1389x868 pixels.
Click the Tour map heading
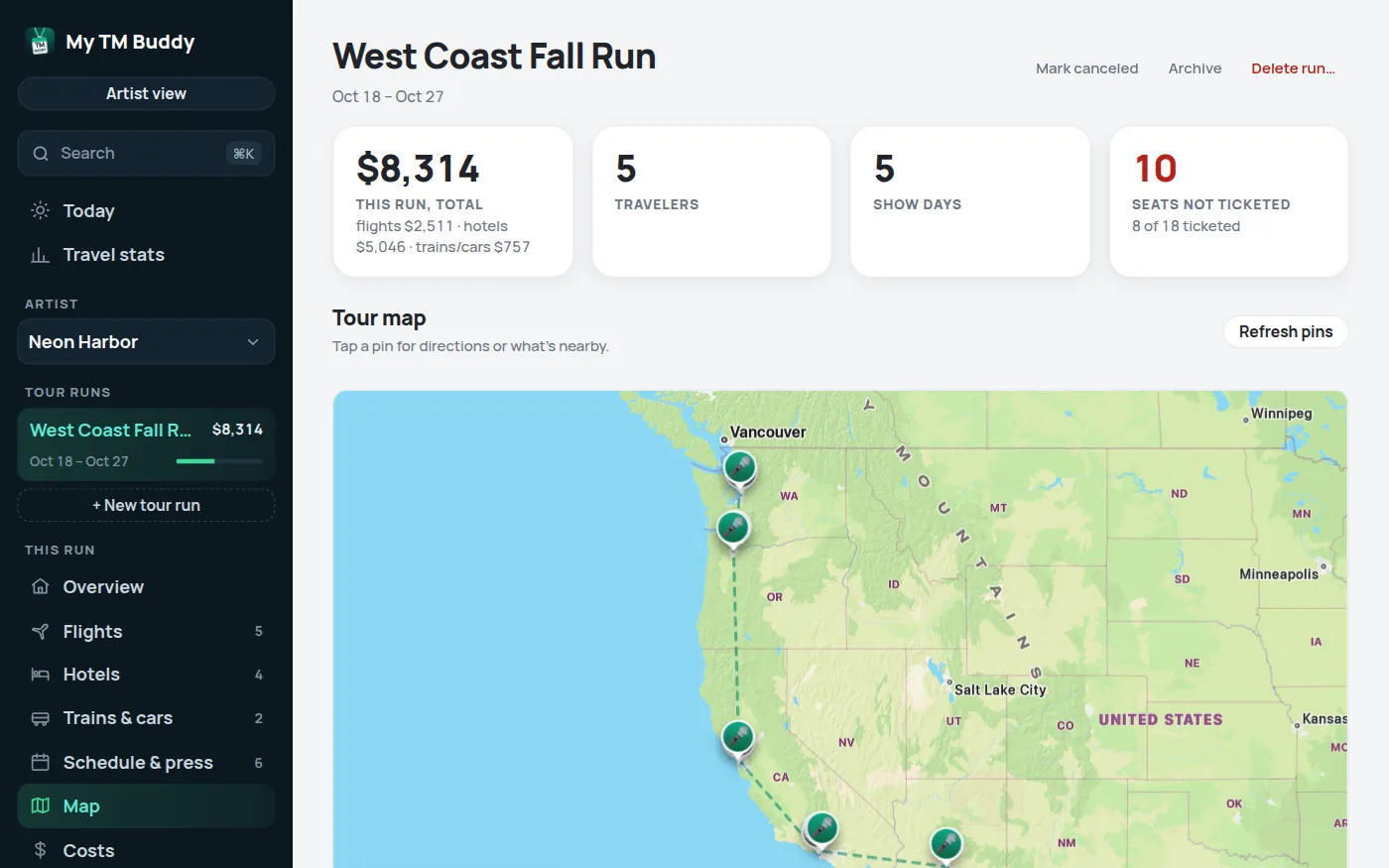[379, 318]
